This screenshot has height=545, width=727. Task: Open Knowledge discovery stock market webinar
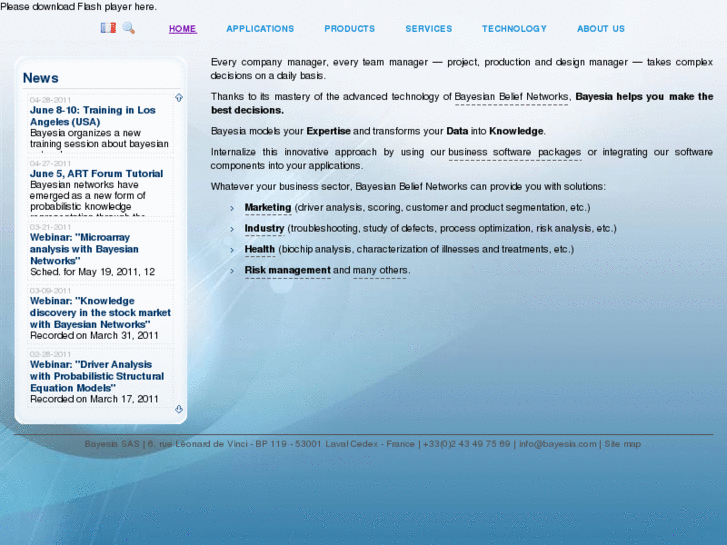[100, 313]
